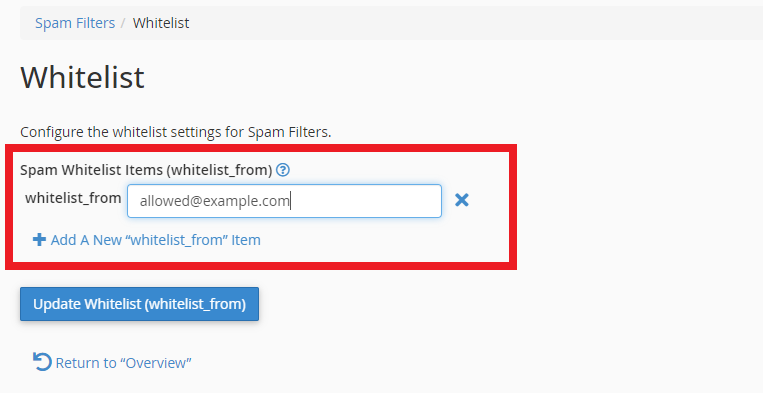Click the red highlight box border
This screenshot has width=763, height=393.
click(x=261, y=148)
